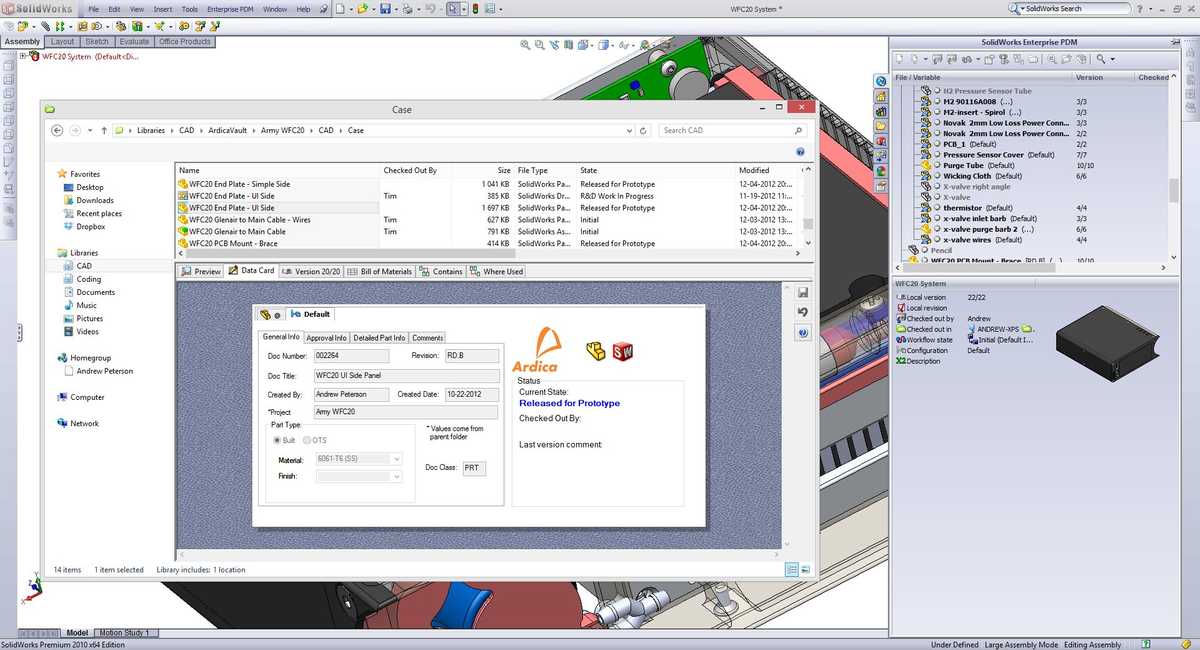Click the Undo icon beside the data card
1200x650 pixels.
pos(802,312)
